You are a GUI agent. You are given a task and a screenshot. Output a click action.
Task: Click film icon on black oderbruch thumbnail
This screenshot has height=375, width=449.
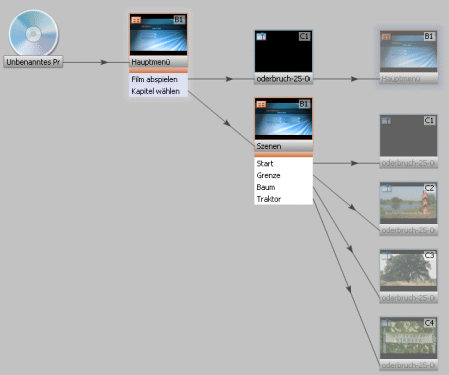pos(261,36)
